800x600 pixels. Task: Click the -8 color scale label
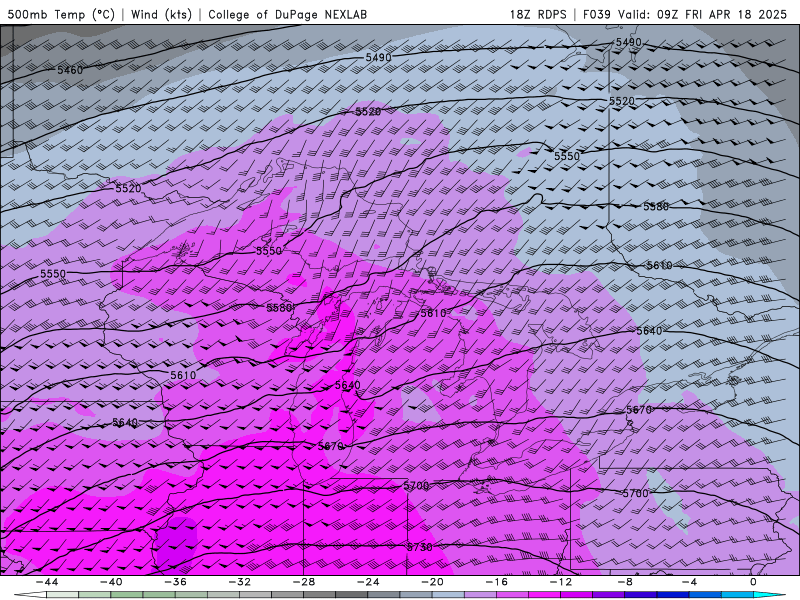click(625, 582)
